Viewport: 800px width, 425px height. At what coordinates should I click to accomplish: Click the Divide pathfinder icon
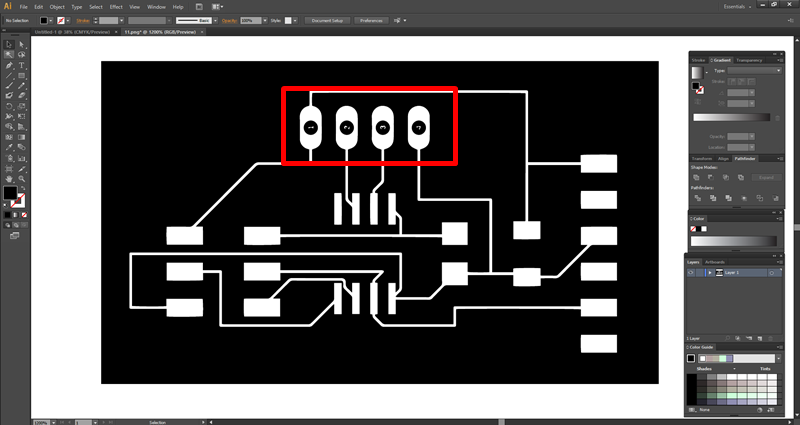click(x=697, y=198)
